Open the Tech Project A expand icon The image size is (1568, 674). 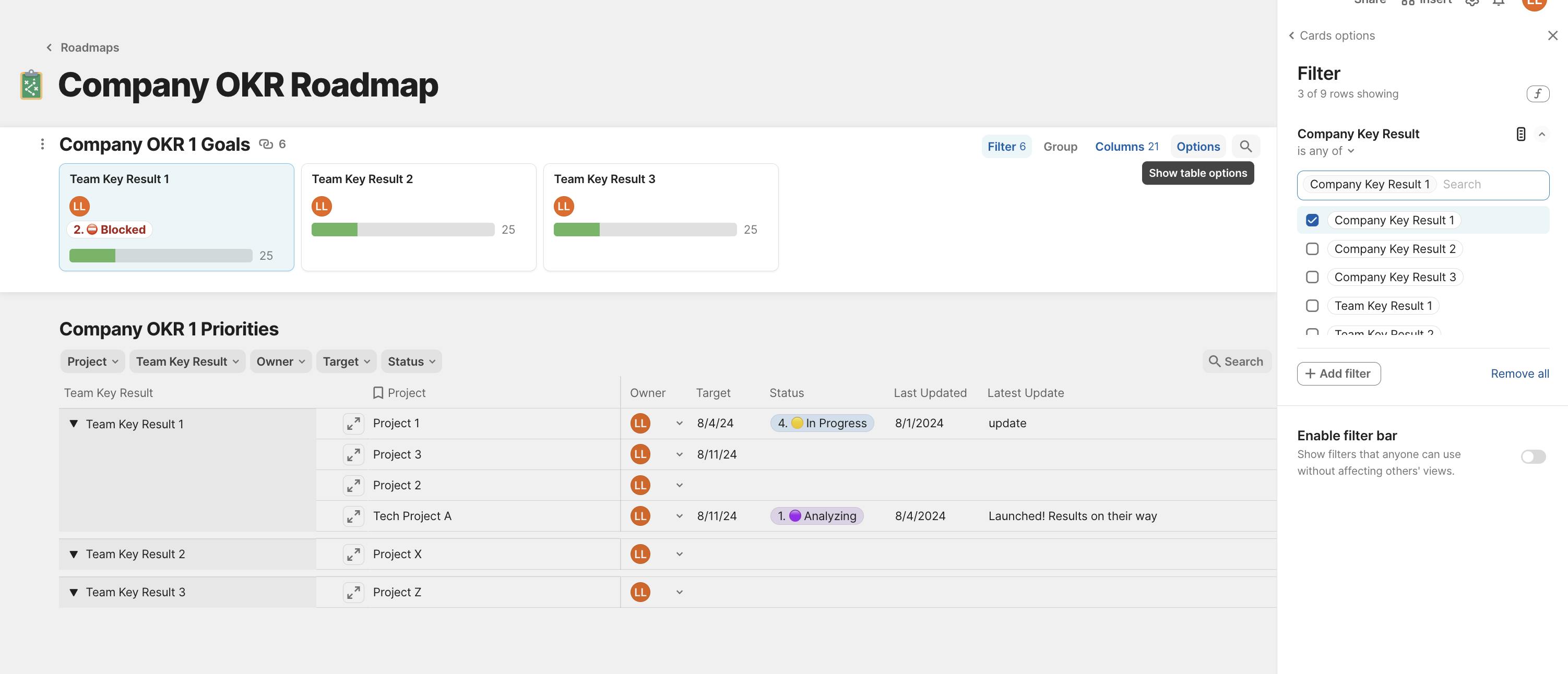pyautogui.click(x=353, y=516)
